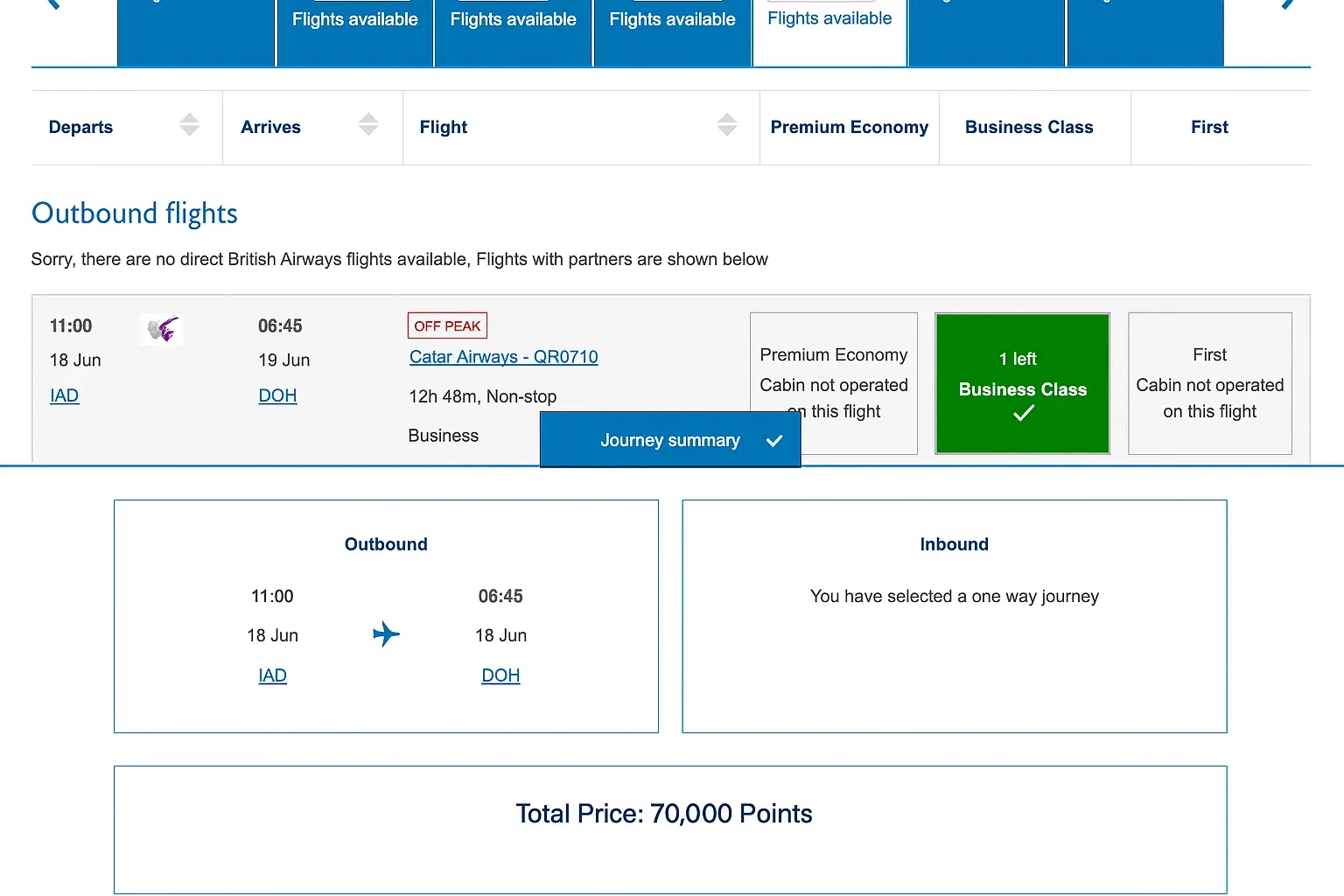Select the green Business Class fare box
1344x896 pixels.
tap(1022, 383)
